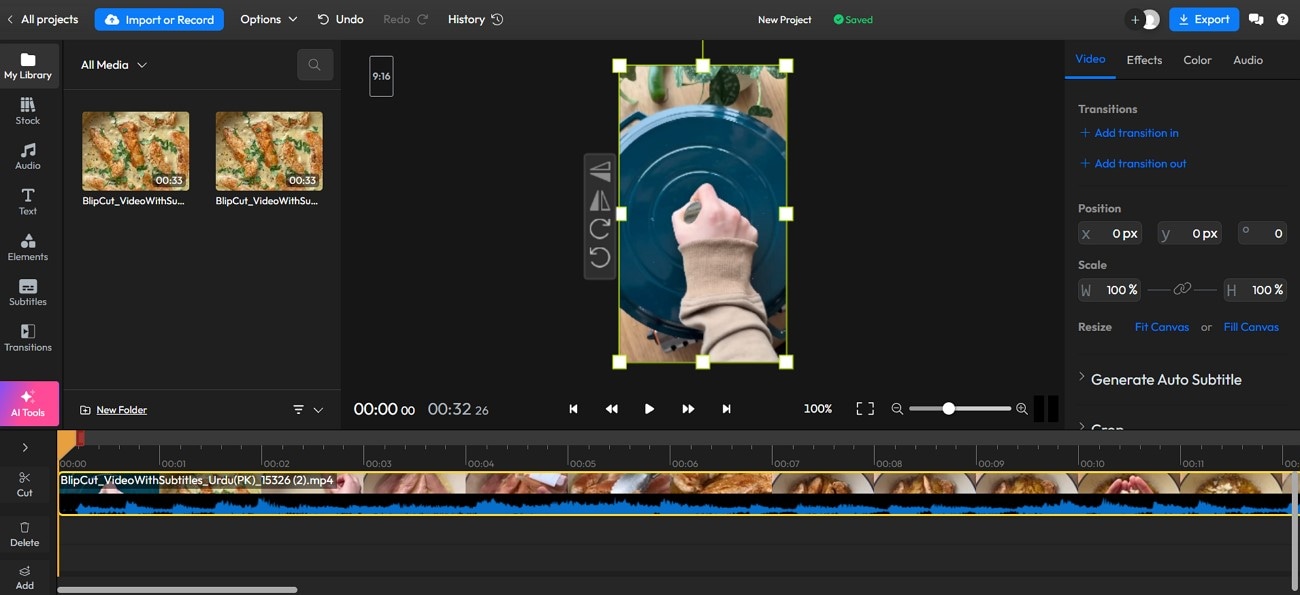Select the 9:16 aspect ratio icon

coord(381,76)
